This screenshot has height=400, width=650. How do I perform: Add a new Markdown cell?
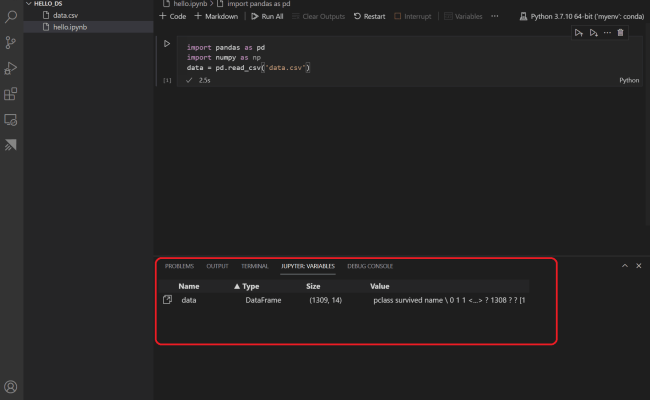click(216, 17)
